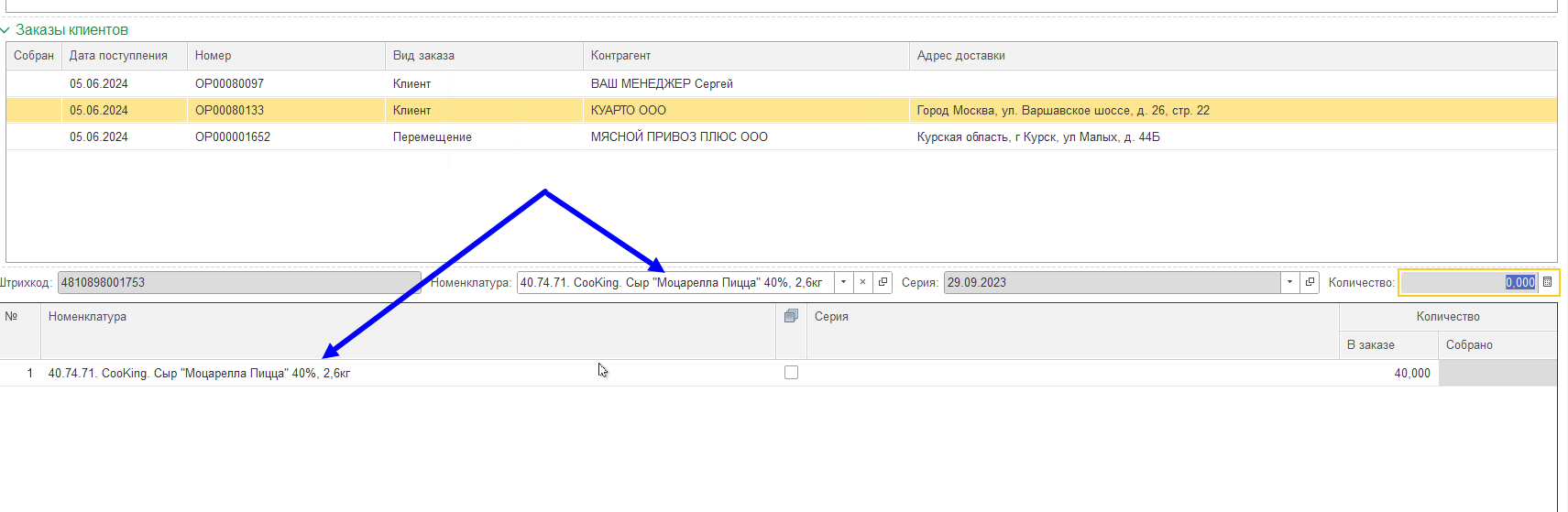Clear the Номенклатура field with the X button

coord(862,282)
